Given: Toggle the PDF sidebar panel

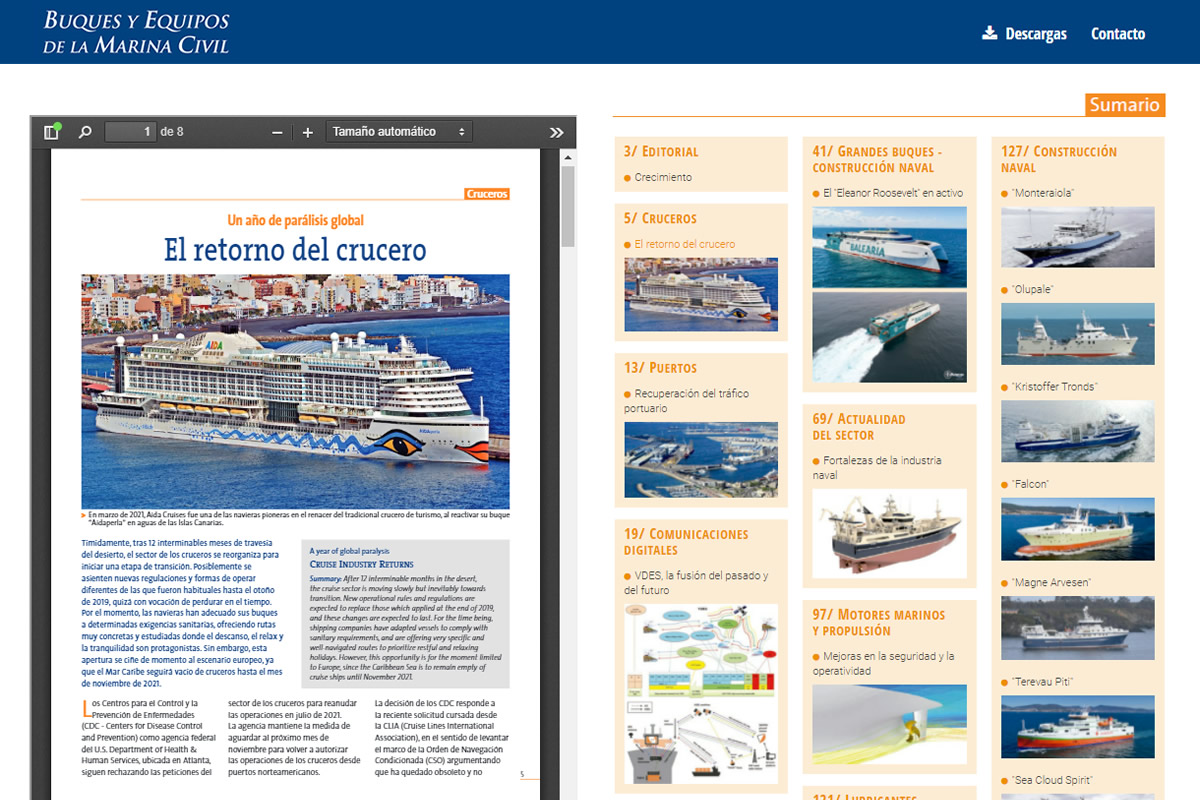Looking at the screenshot, I should pyautogui.click(x=52, y=131).
